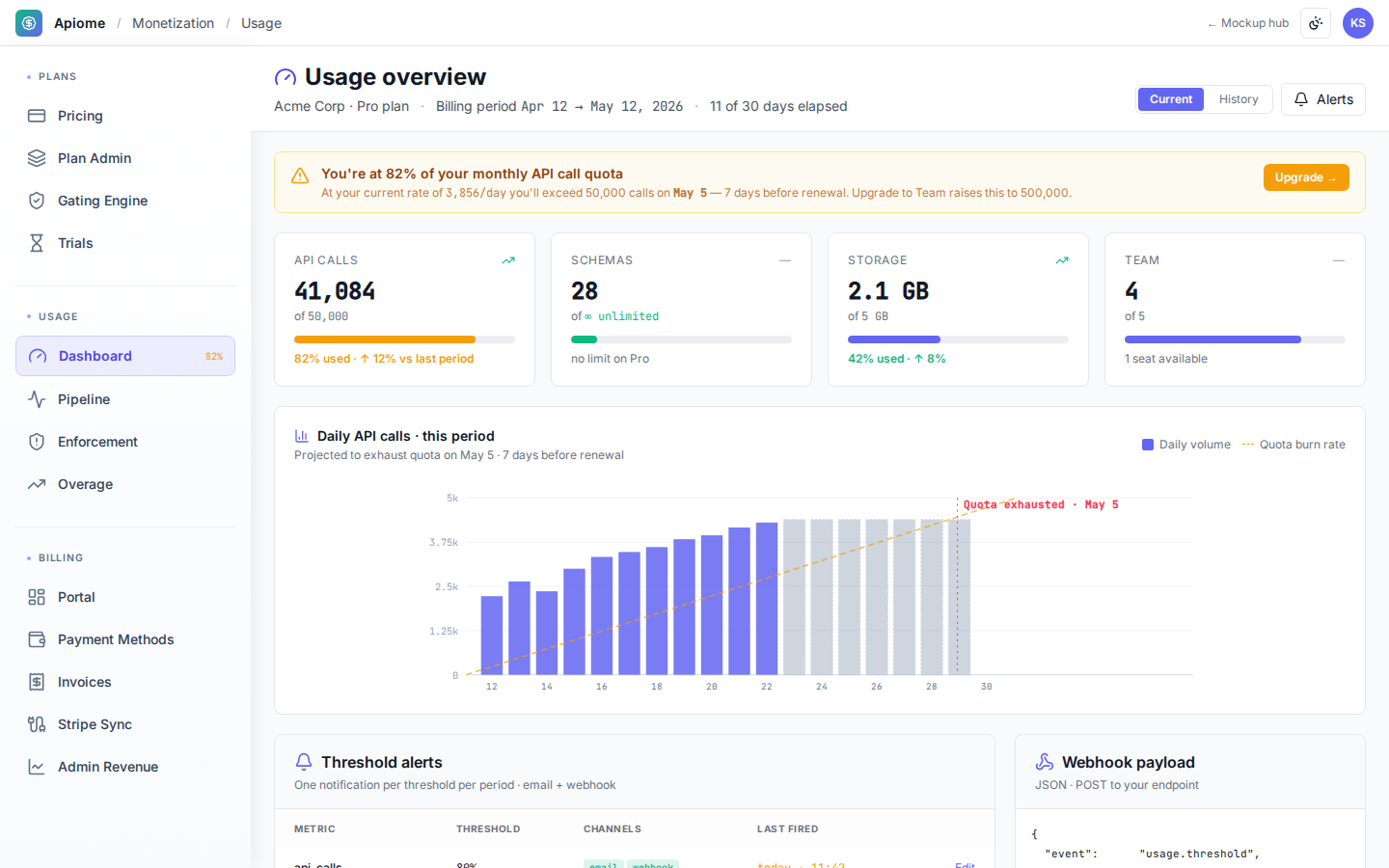
Task: Open the Overage trending icon
Action: (37, 484)
